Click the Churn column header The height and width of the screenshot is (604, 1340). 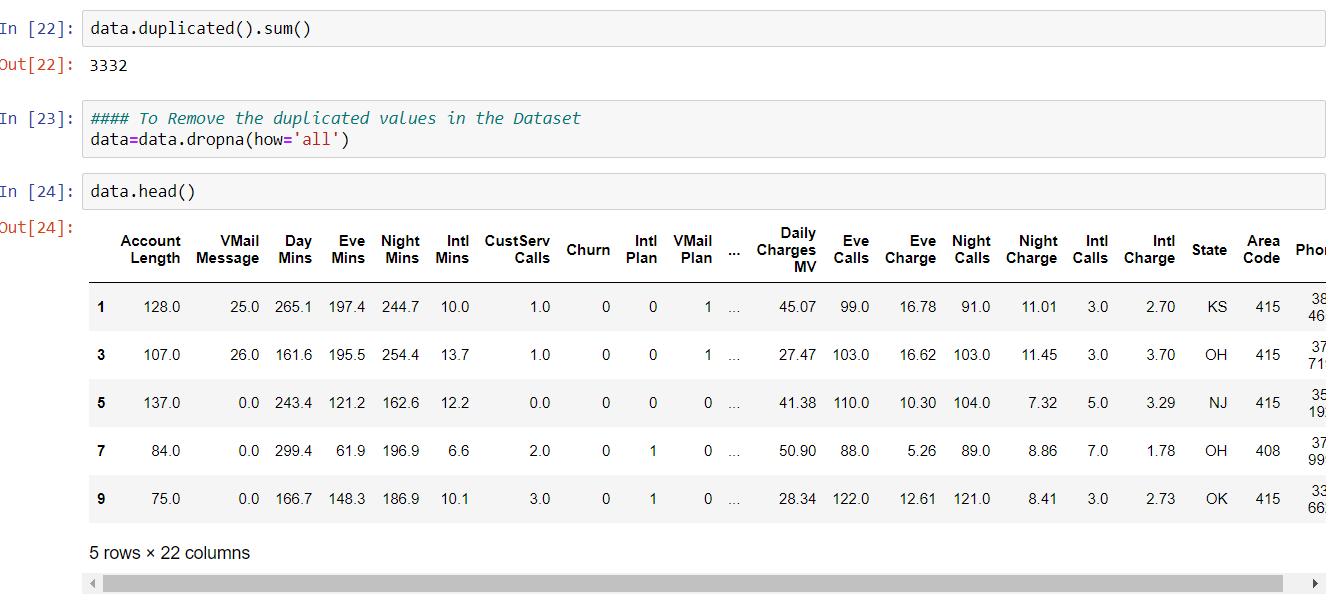pyautogui.click(x=588, y=250)
